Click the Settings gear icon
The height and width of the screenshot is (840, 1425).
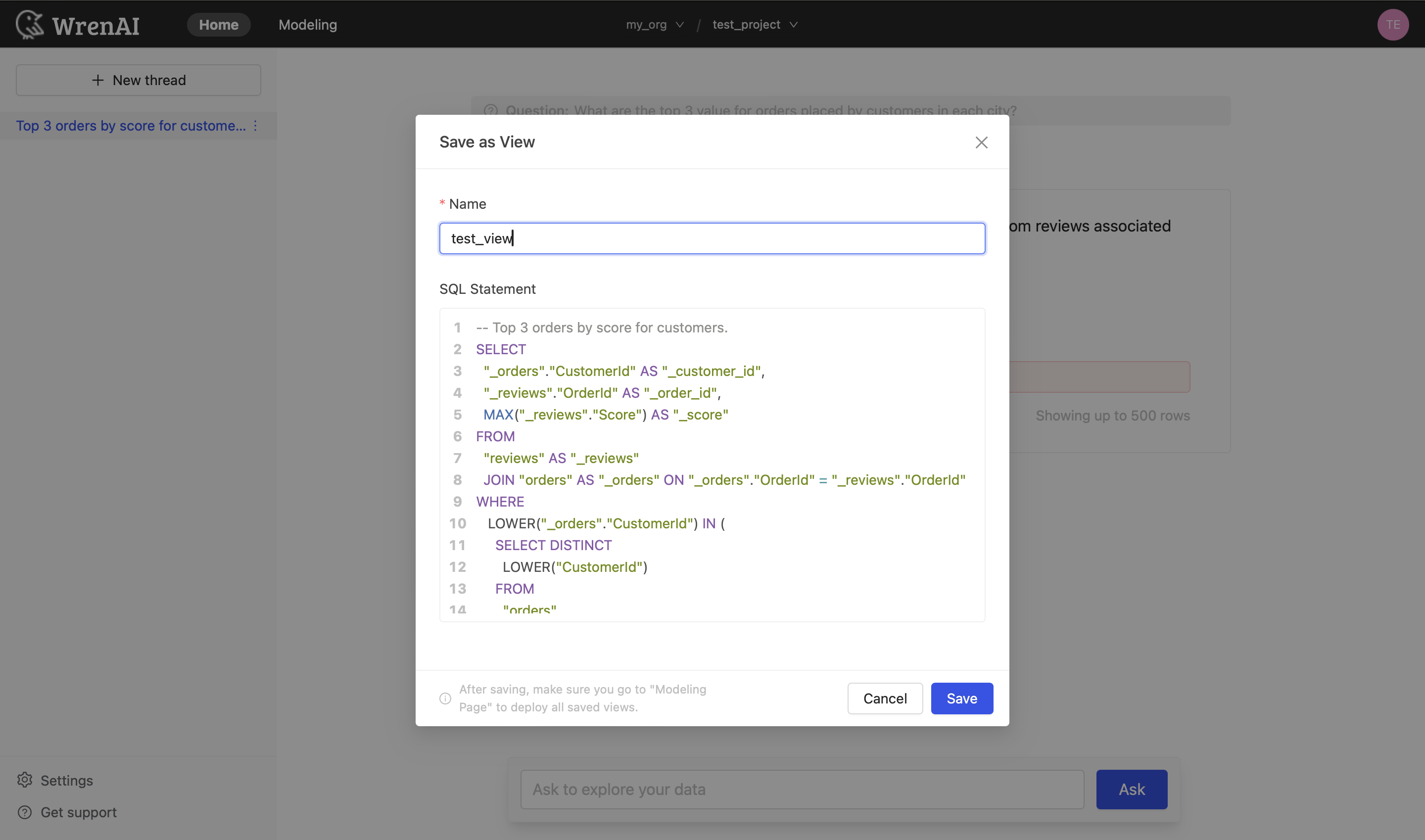point(25,779)
